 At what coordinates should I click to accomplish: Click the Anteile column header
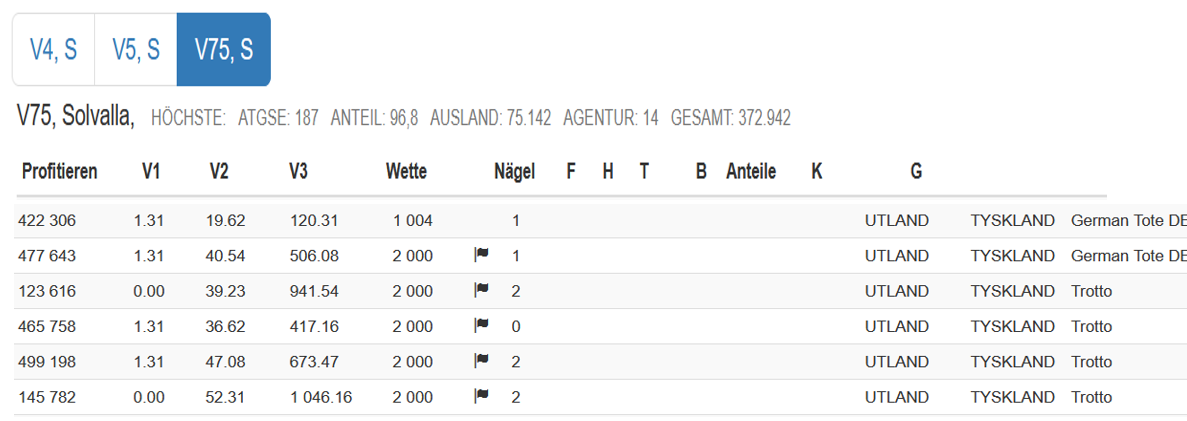pyautogui.click(x=751, y=172)
